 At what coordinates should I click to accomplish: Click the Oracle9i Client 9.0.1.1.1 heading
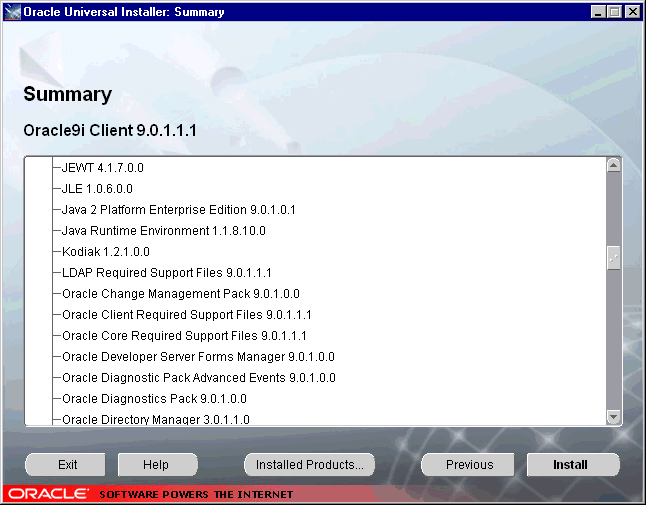click(x=110, y=131)
